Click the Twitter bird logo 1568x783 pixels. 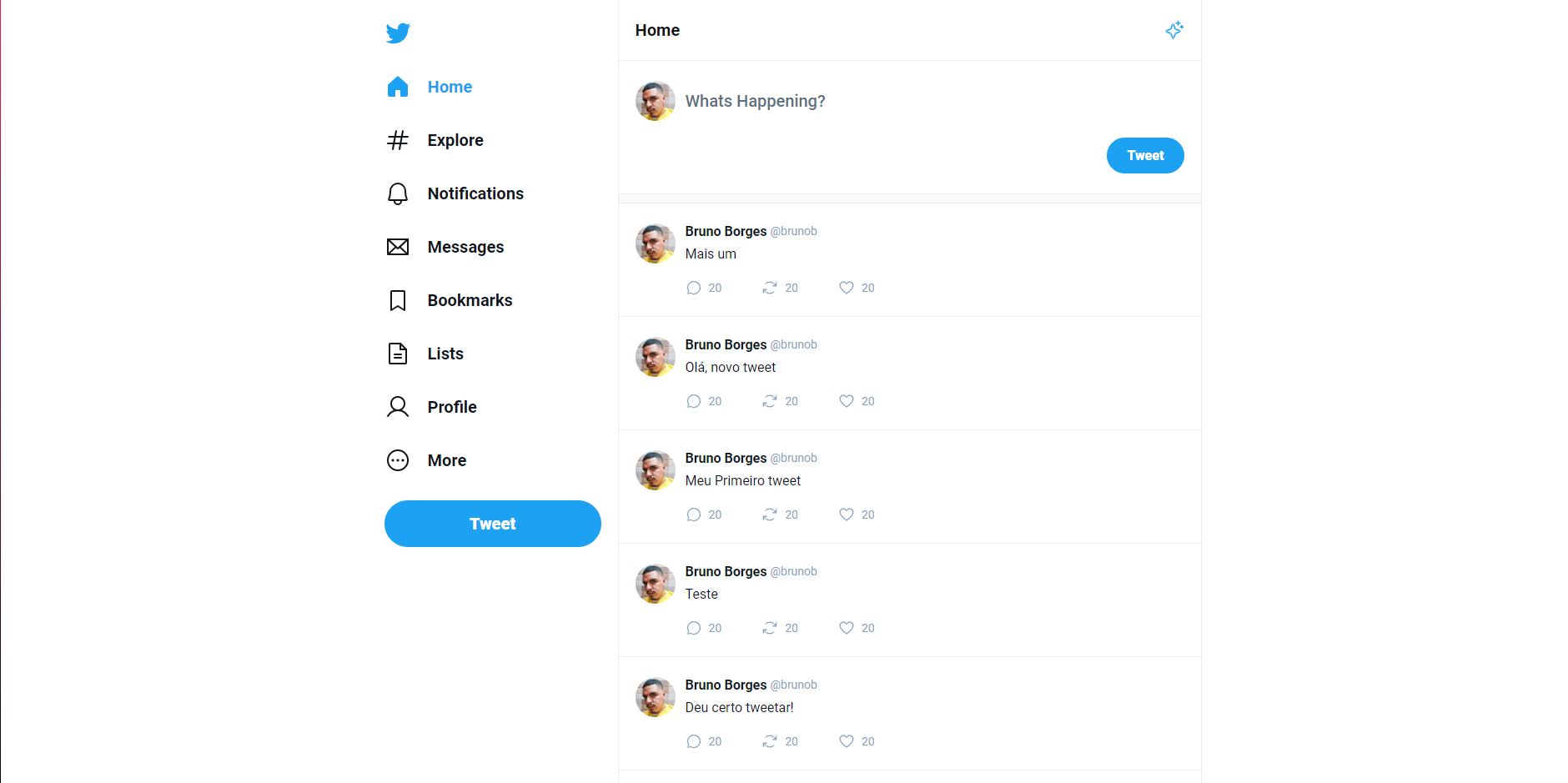tap(398, 33)
